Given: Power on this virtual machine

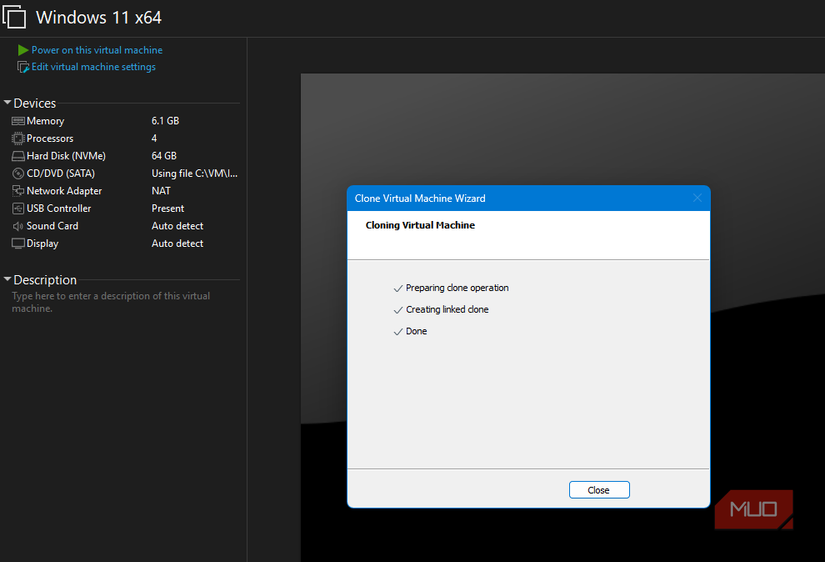Looking at the screenshot, I should [x=97, y=50].
